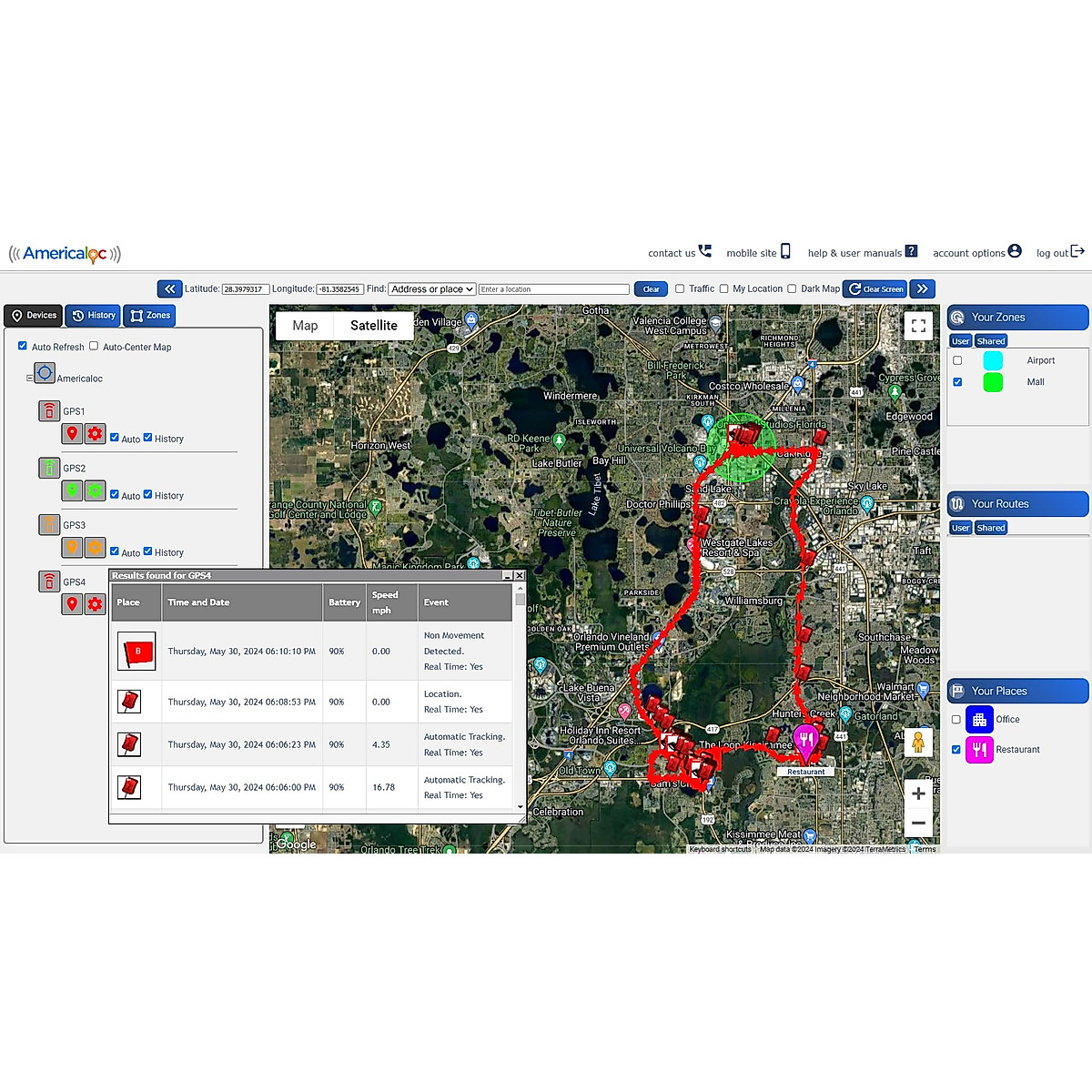Screen dimensions: 1092x1092
Task: Click the log out link
Action: pyautogui.click(x=1060, y=252)
